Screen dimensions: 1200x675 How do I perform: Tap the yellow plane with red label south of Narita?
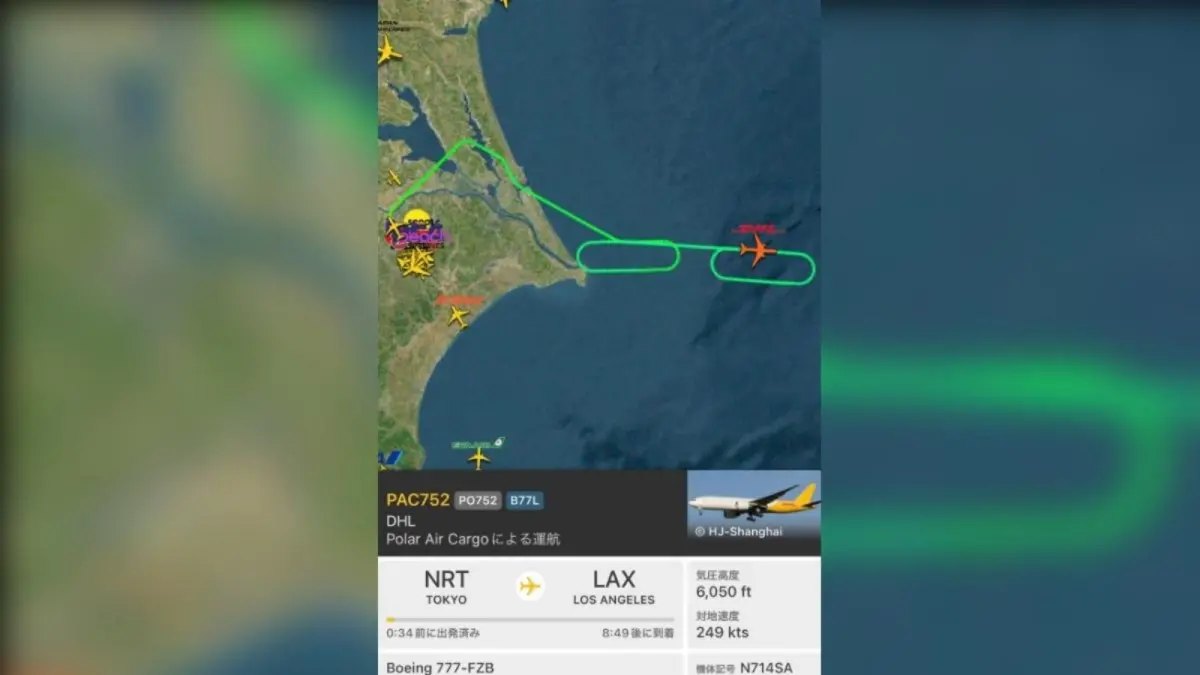coord(458,316)
